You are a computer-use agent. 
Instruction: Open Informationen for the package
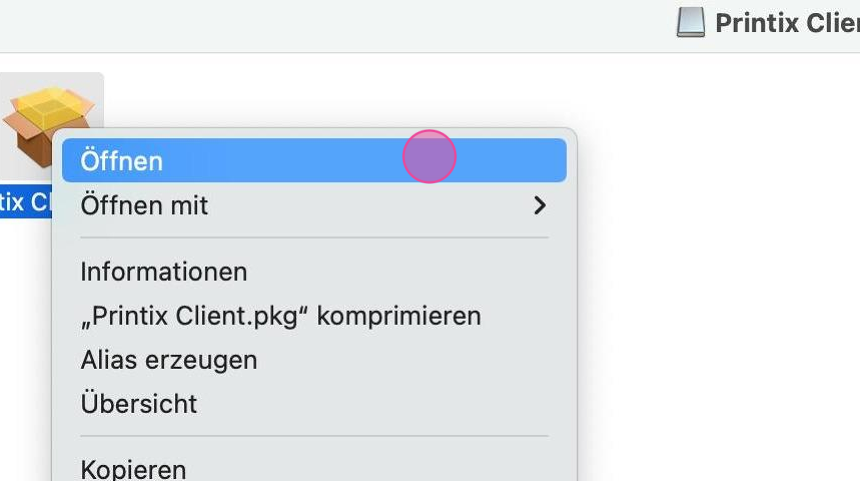[164, 272]
